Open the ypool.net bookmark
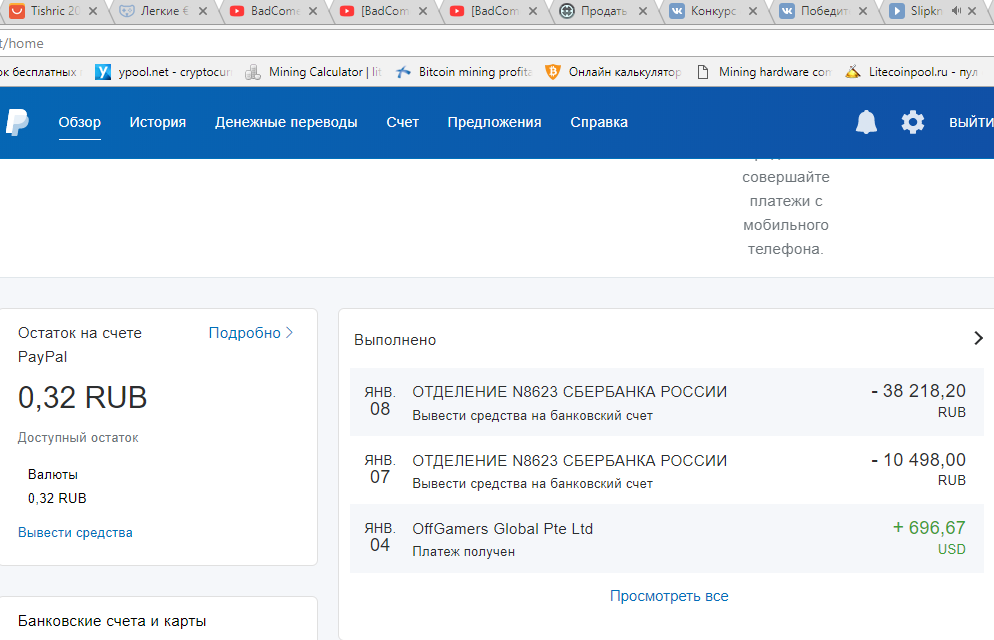The height and width of the screenshot is (640, 994). [x=164, y=72]
